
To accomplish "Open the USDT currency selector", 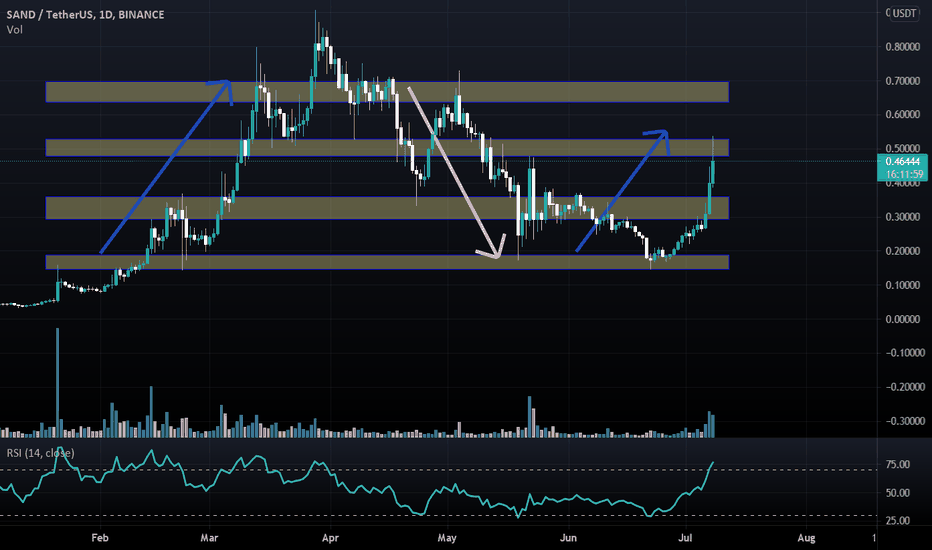I will [x=904, y=13].
